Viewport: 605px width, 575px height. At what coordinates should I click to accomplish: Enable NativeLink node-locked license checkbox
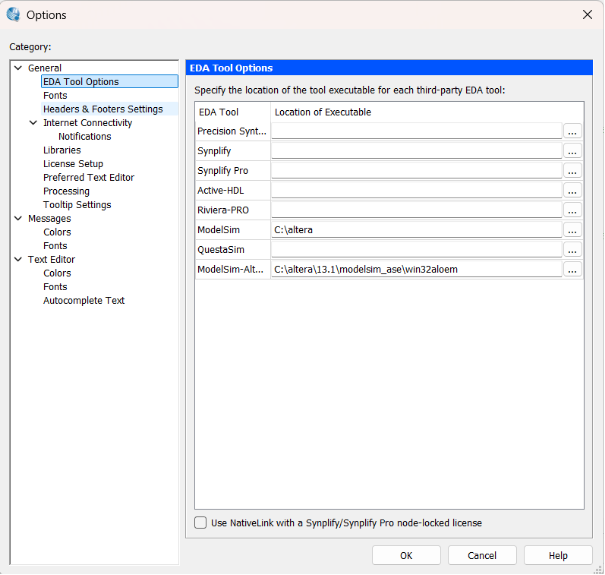point(200,522)
